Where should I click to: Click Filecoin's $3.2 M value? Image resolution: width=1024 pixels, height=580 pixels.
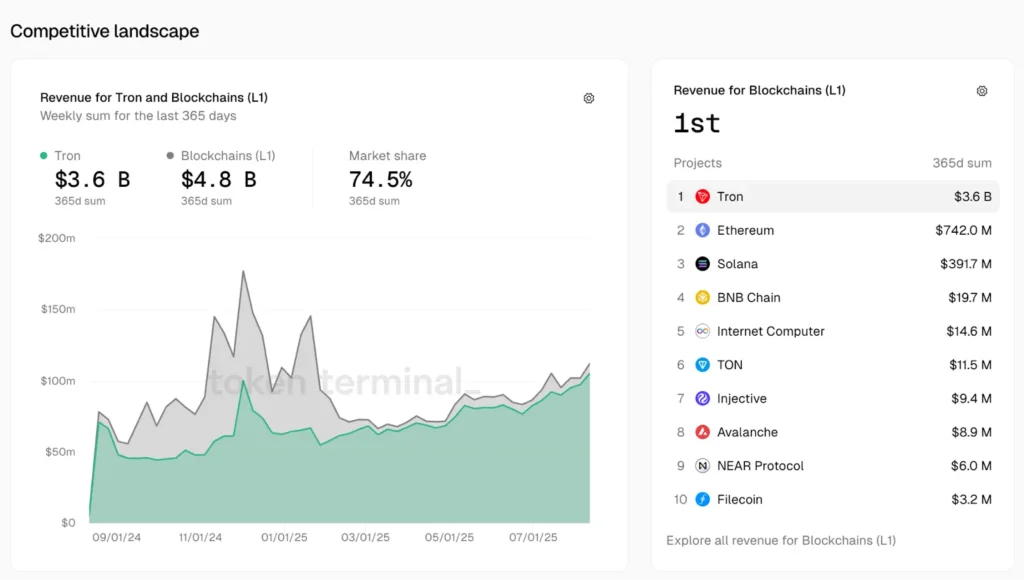[x=971, y=500]
